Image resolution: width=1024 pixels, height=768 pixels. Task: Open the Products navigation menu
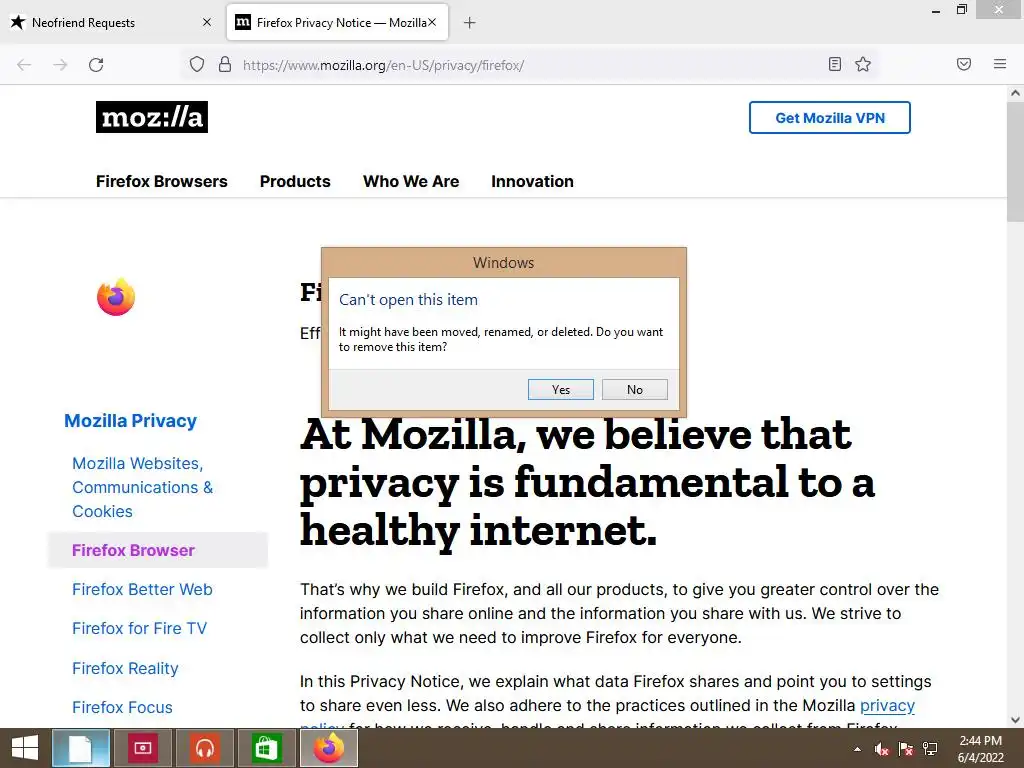click(x=295, y=182)
